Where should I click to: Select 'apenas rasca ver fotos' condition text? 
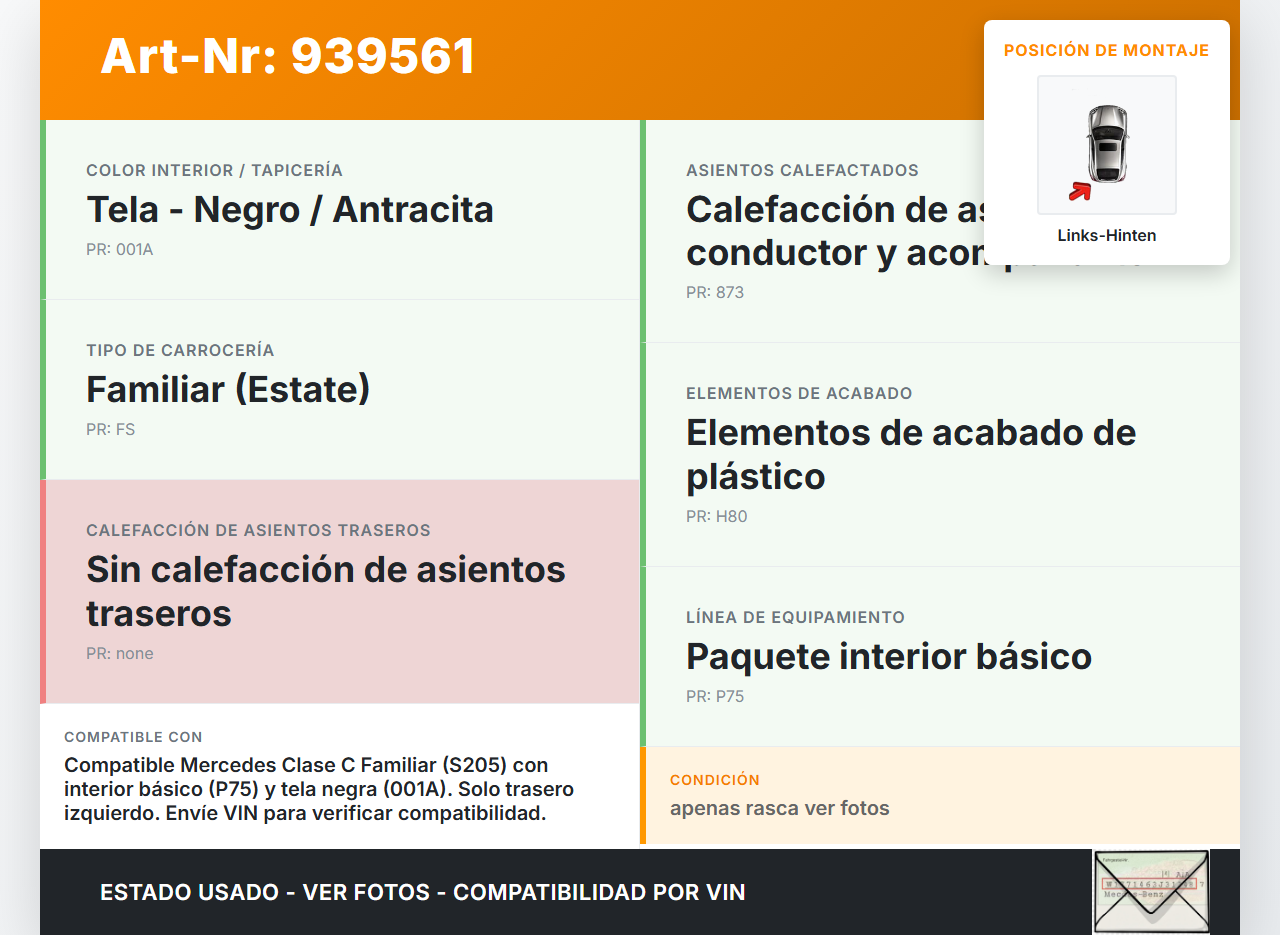(x=780, y=808)
